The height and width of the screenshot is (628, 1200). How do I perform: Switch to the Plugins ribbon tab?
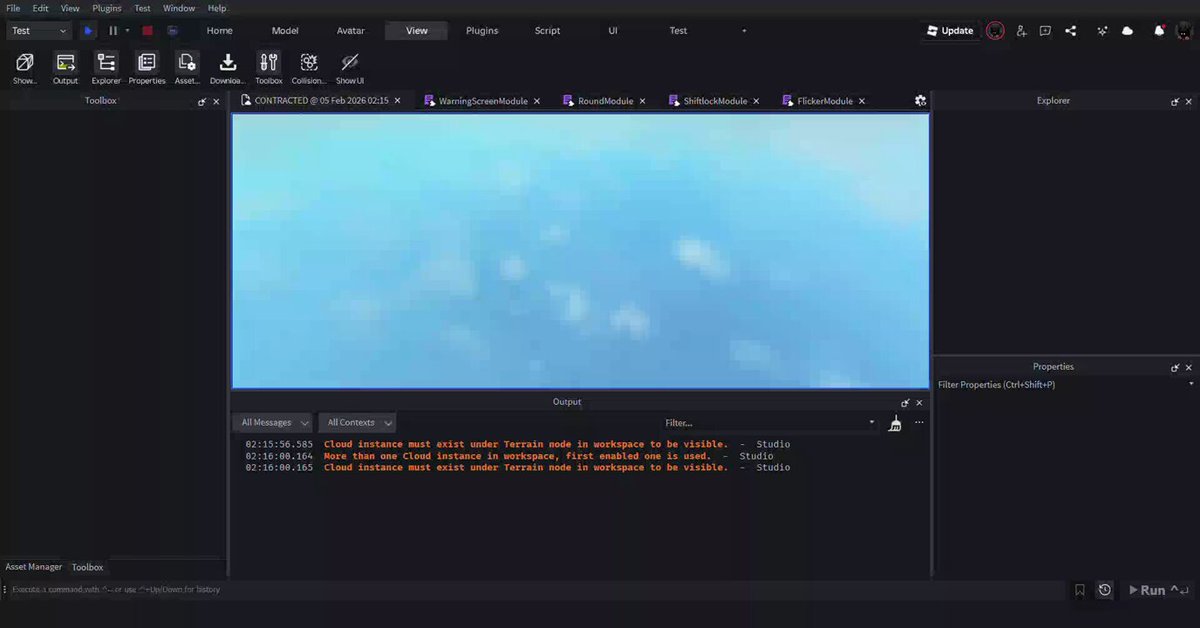click(482, 31)
